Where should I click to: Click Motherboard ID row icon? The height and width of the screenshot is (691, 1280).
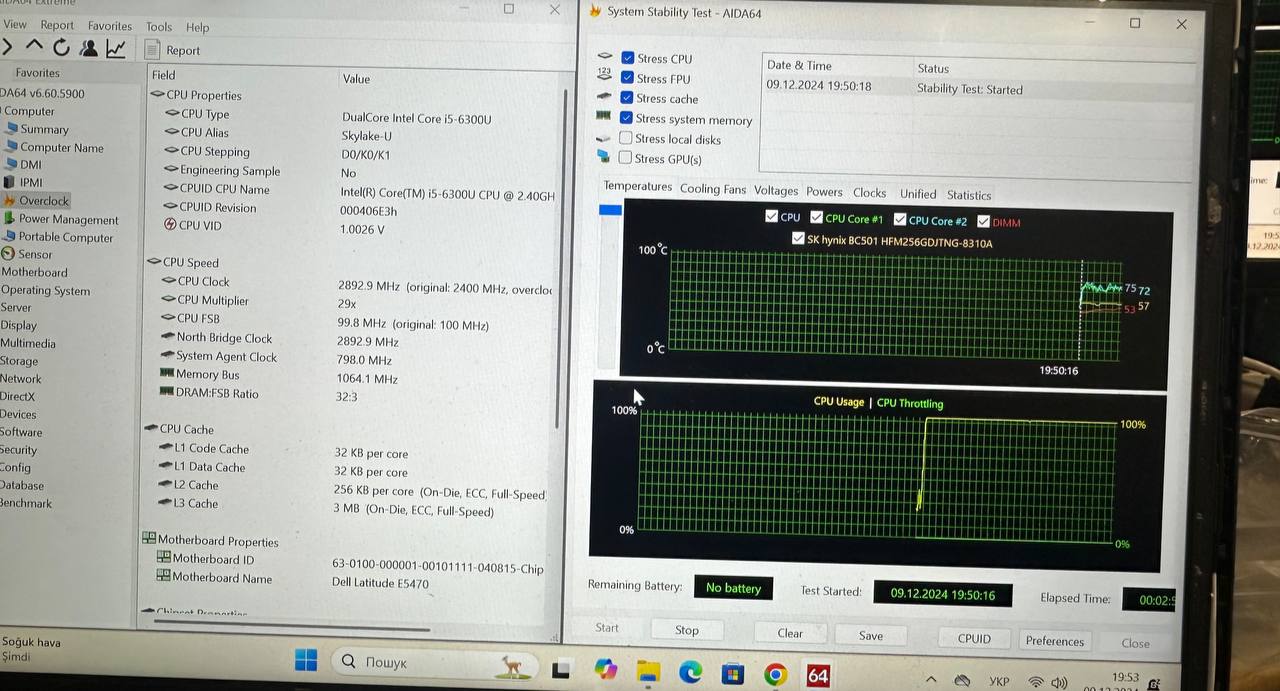coord(164,558)
